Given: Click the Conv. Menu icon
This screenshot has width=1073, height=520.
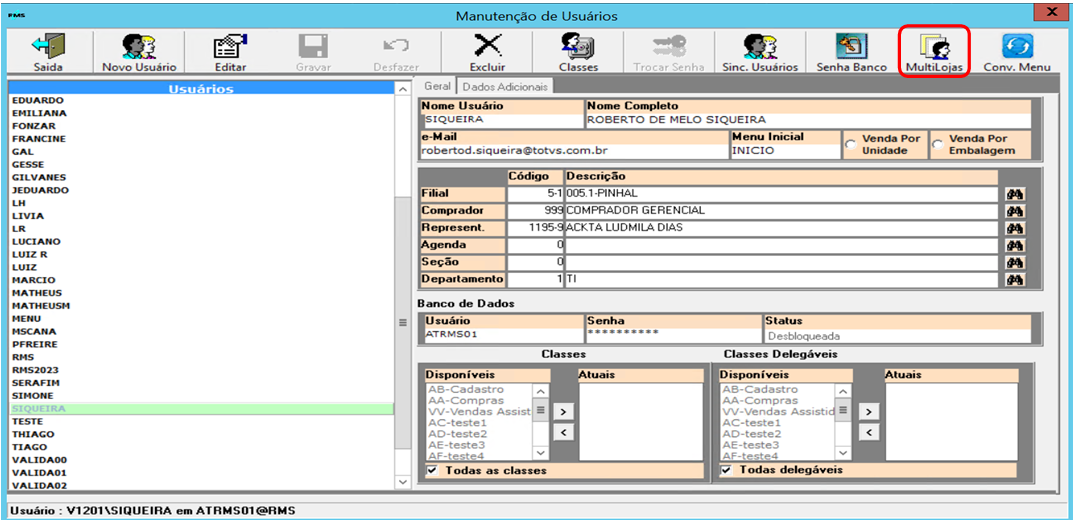Looking at the screenshot, I should [x=1017, y=47].
